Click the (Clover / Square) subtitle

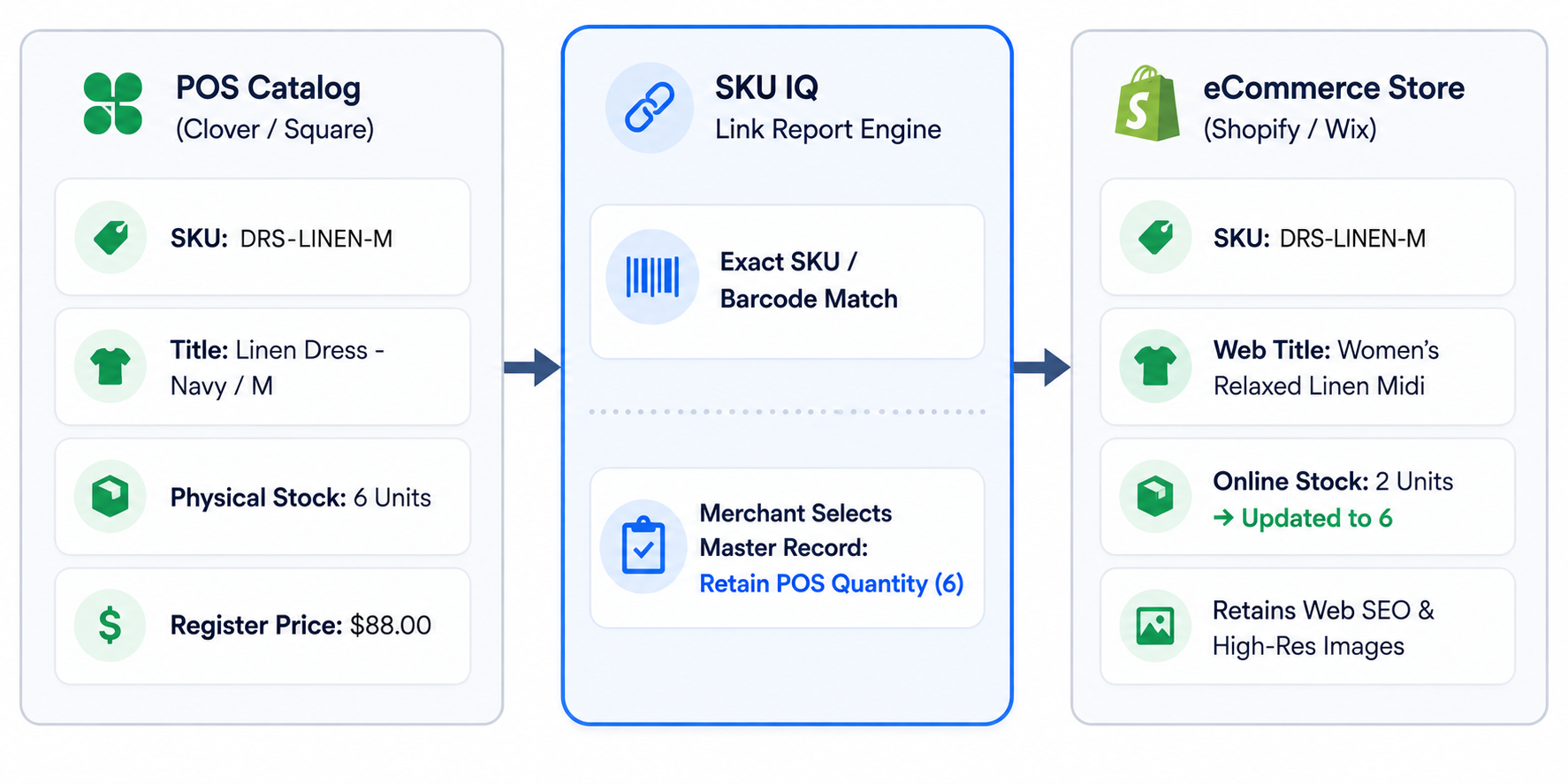coord(275,129)
